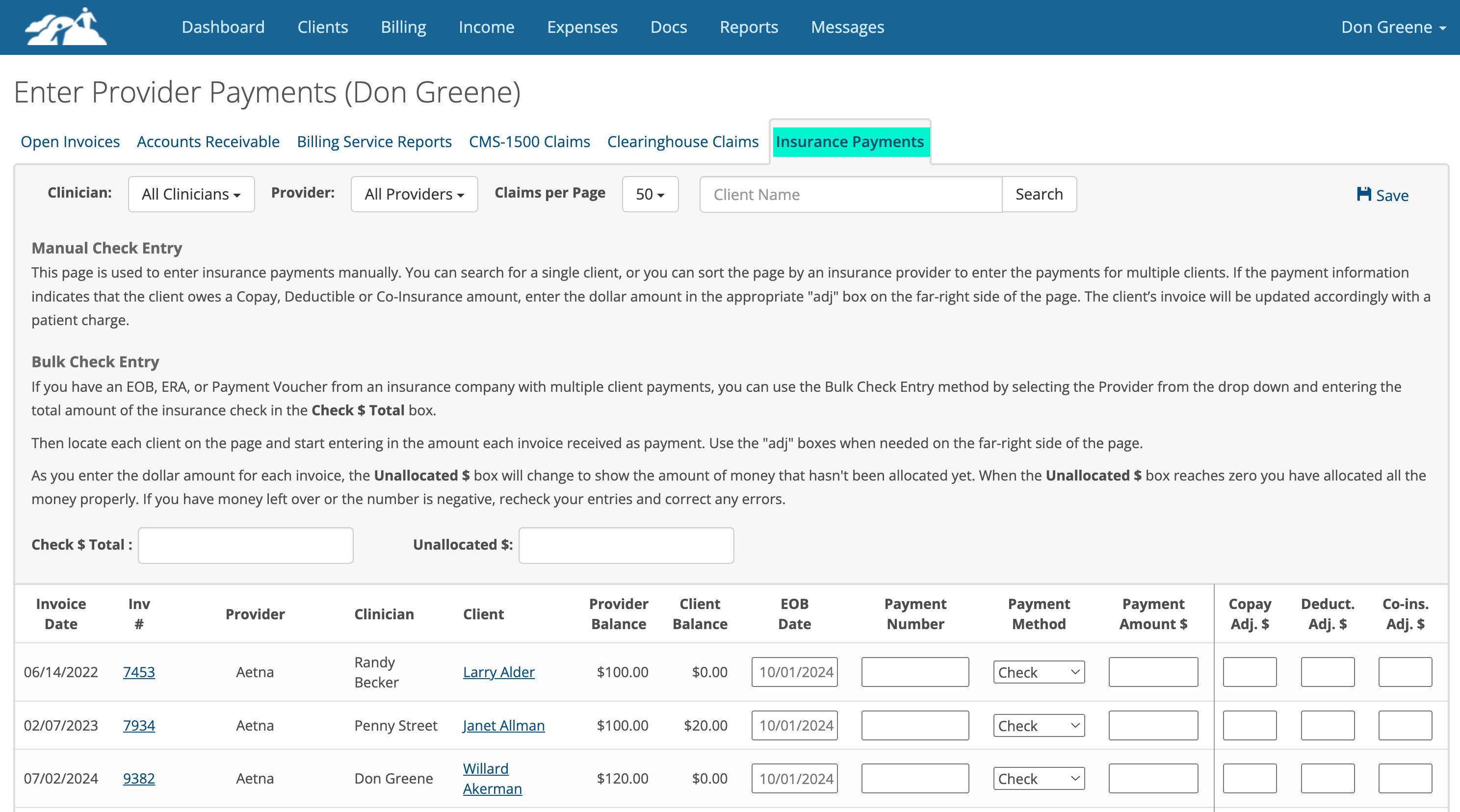Click Payment Number field for Janet Allman
Image resolution: width=1460 pixels, height=812 pixels.
[x=915, y=725]
